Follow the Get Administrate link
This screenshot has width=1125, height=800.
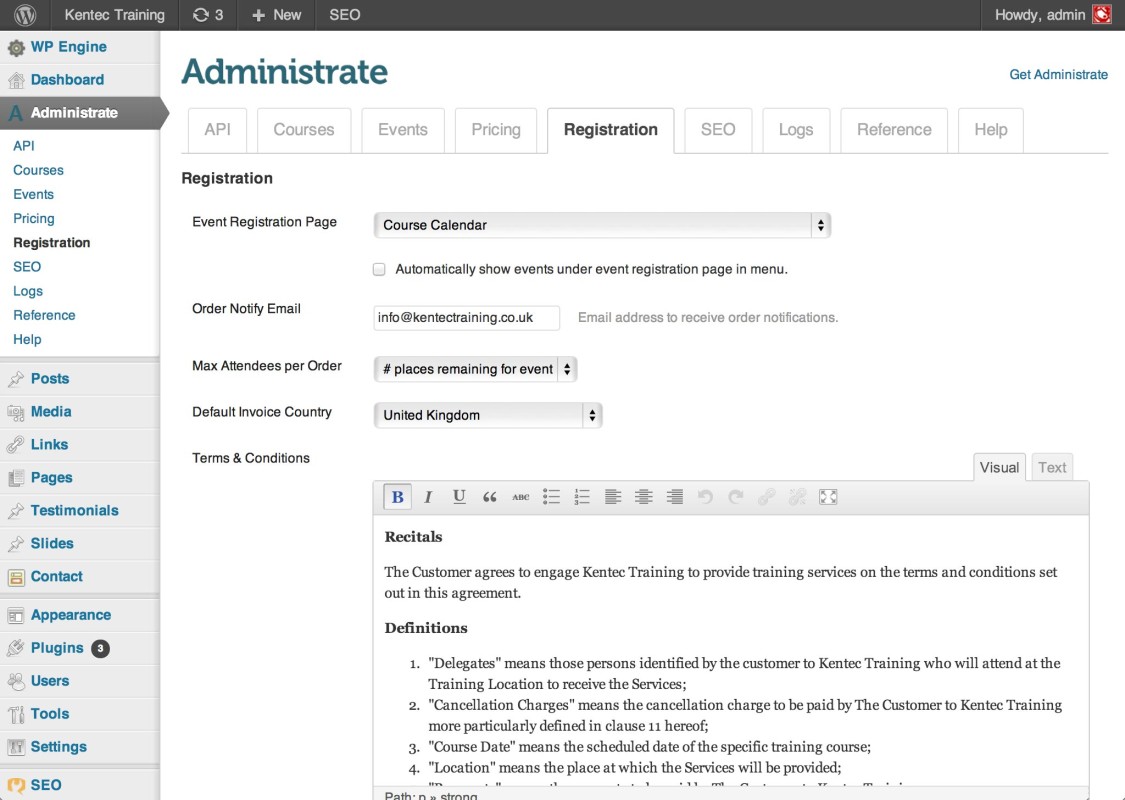(1058, 75)
